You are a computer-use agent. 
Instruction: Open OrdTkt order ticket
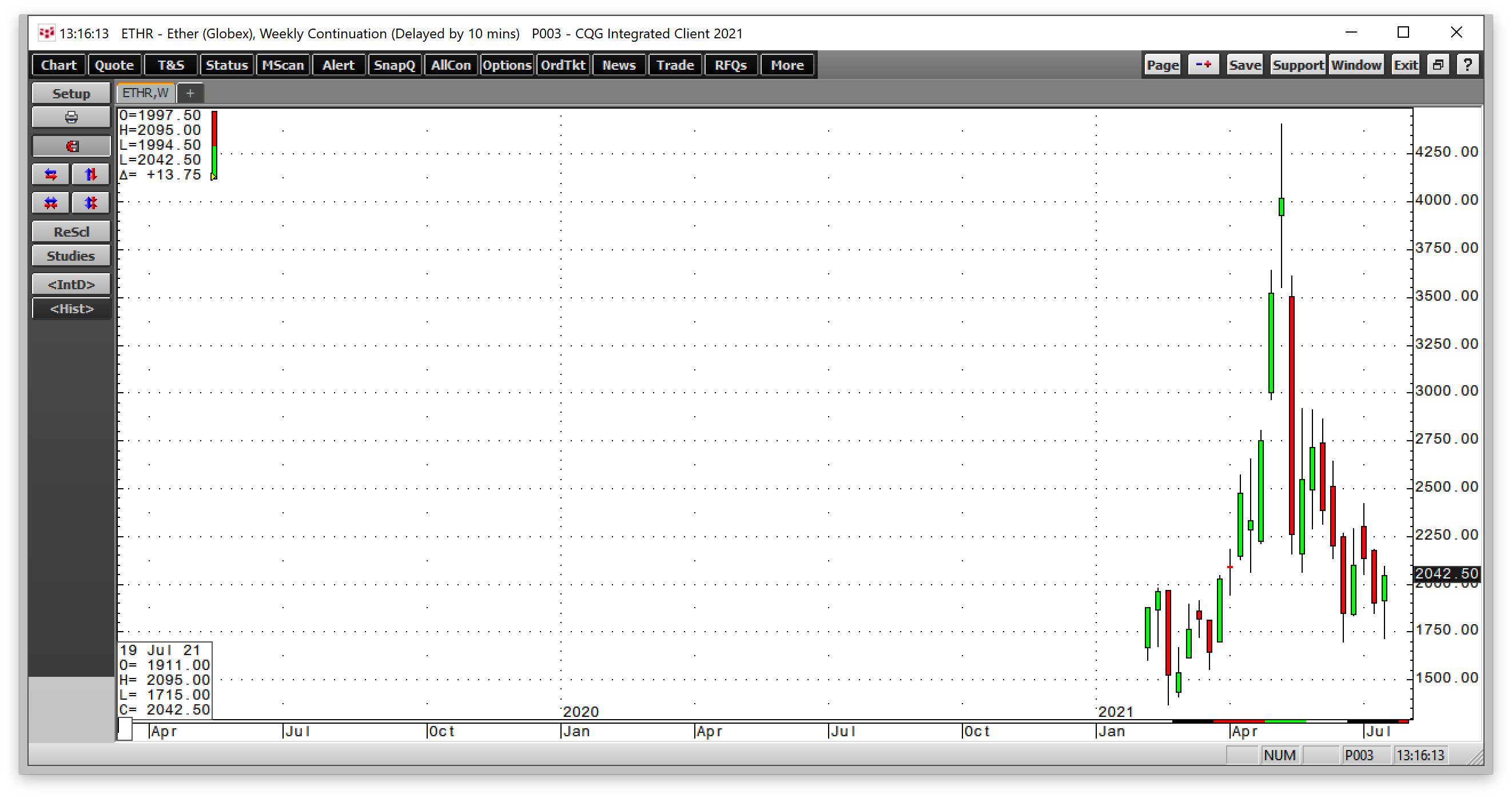pos(563,65)
